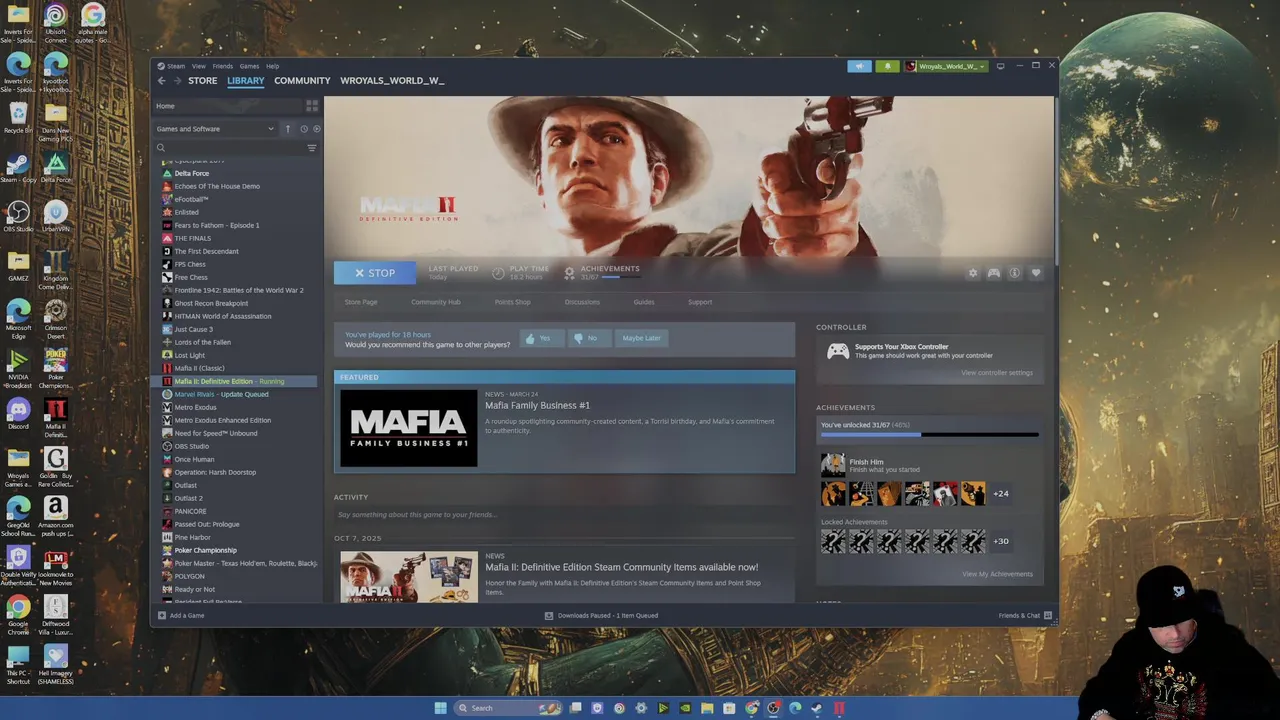This screenshot has height=720, width=1280.
Task: Open controller layout icon on game page
Action: pos(993,273)
